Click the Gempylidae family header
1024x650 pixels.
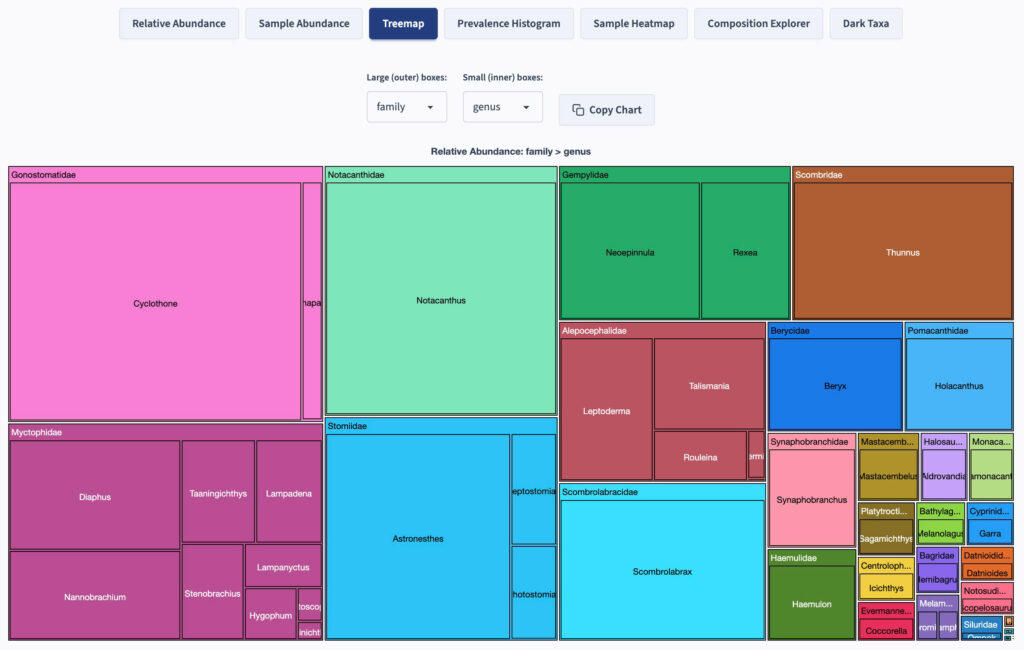tap(675, 174)
